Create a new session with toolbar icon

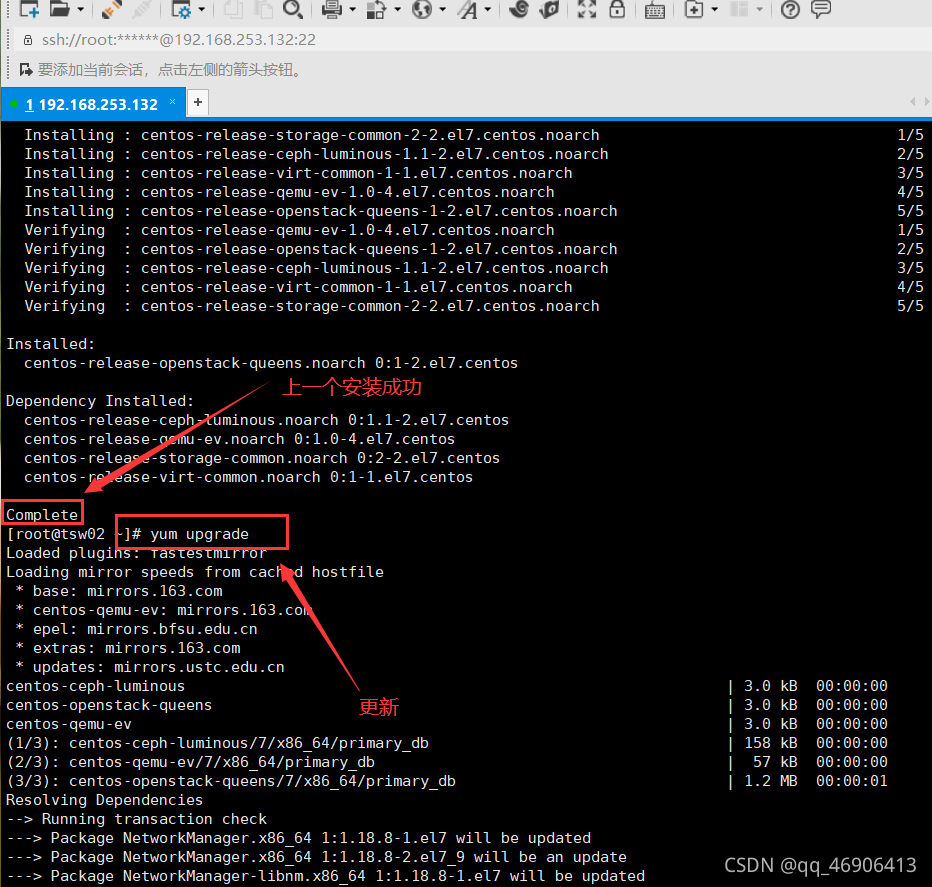coord(29,9)
